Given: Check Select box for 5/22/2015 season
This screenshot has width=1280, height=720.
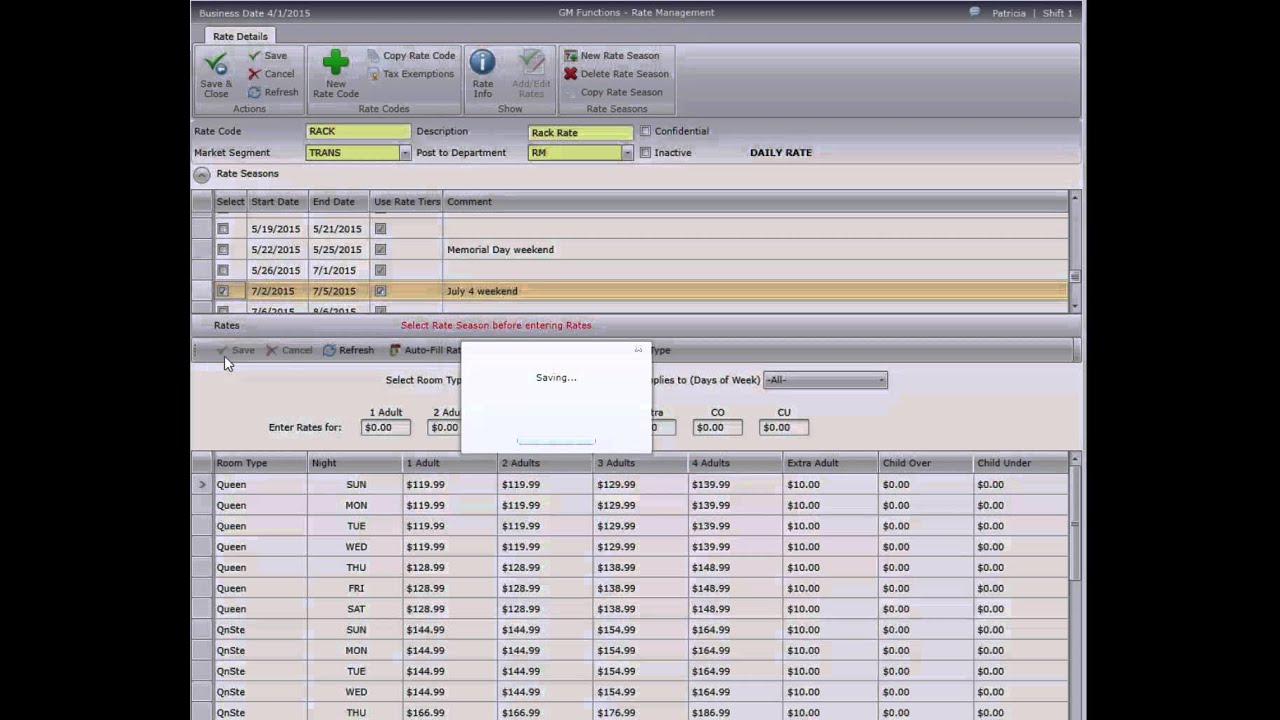Looking at the screenshot, I should (x=223, y=250).
